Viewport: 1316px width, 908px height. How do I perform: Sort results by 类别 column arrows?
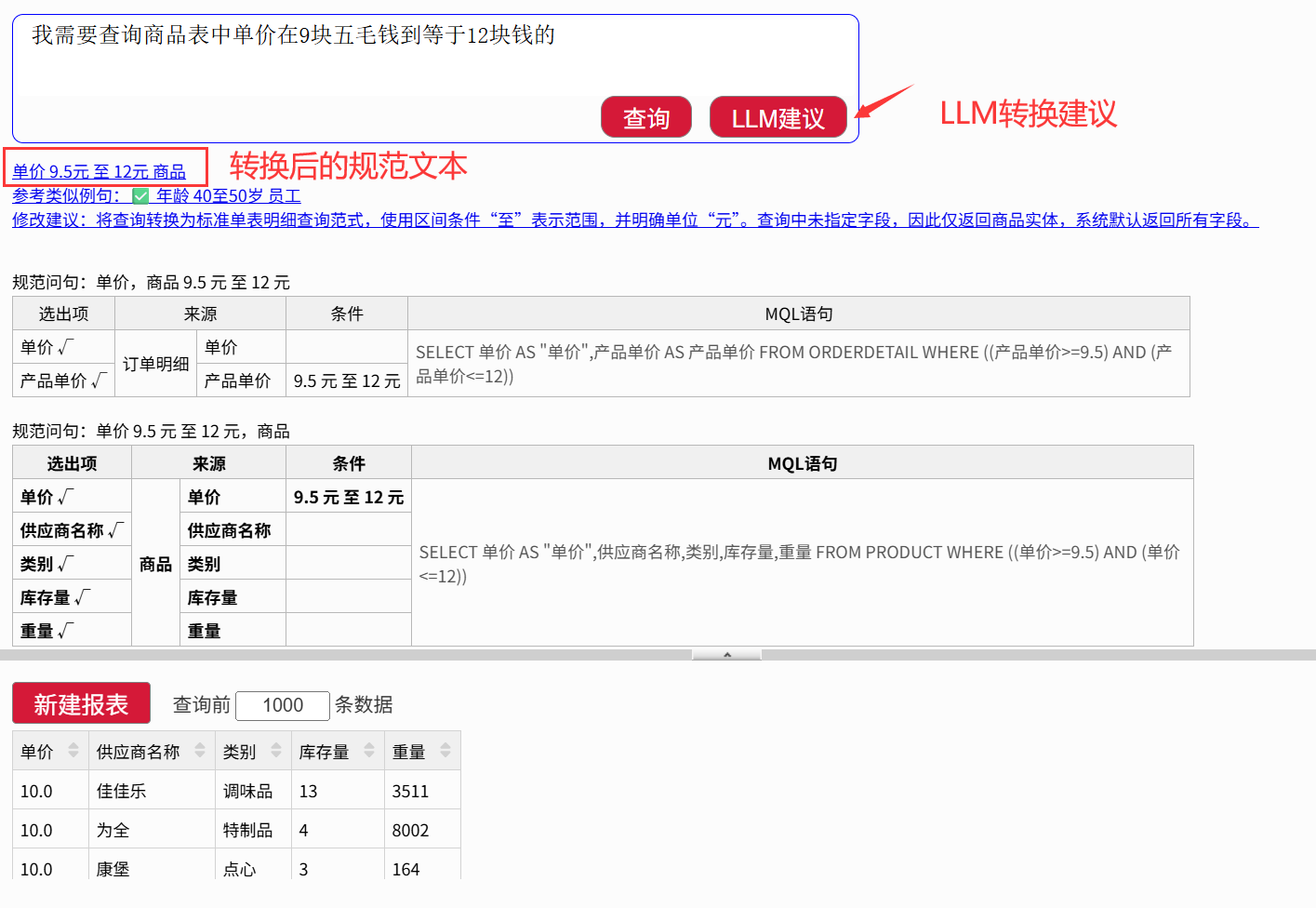pos(276,751)
